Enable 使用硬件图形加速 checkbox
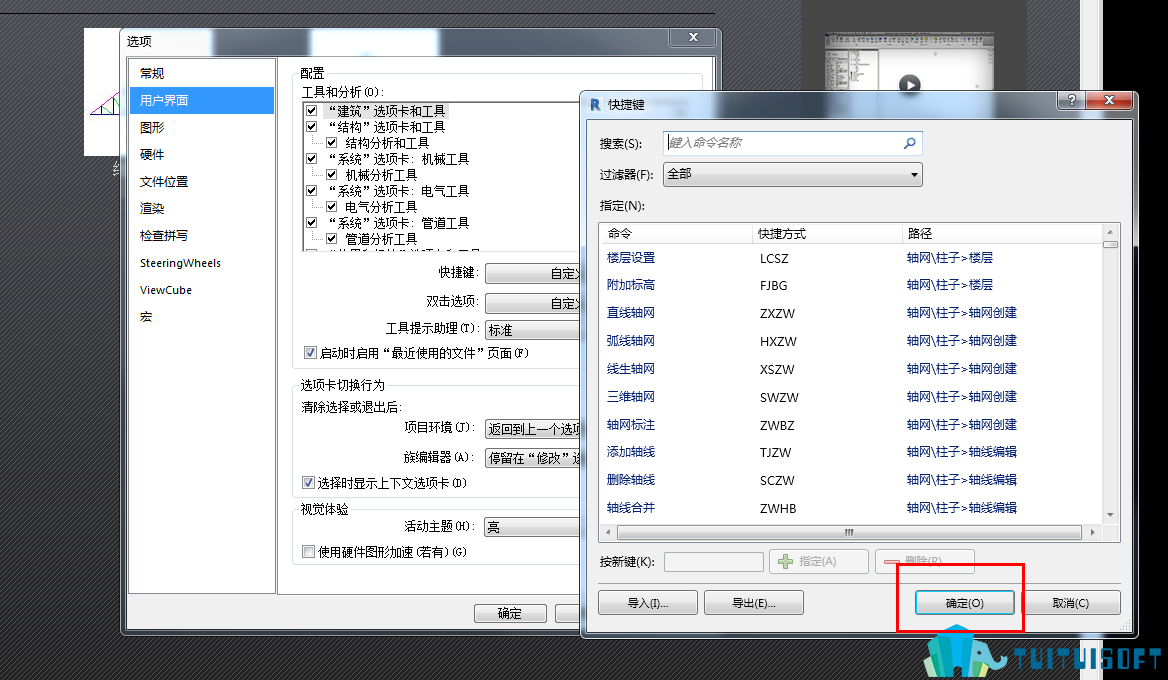The image size is (1168, 680). (308, 552)
